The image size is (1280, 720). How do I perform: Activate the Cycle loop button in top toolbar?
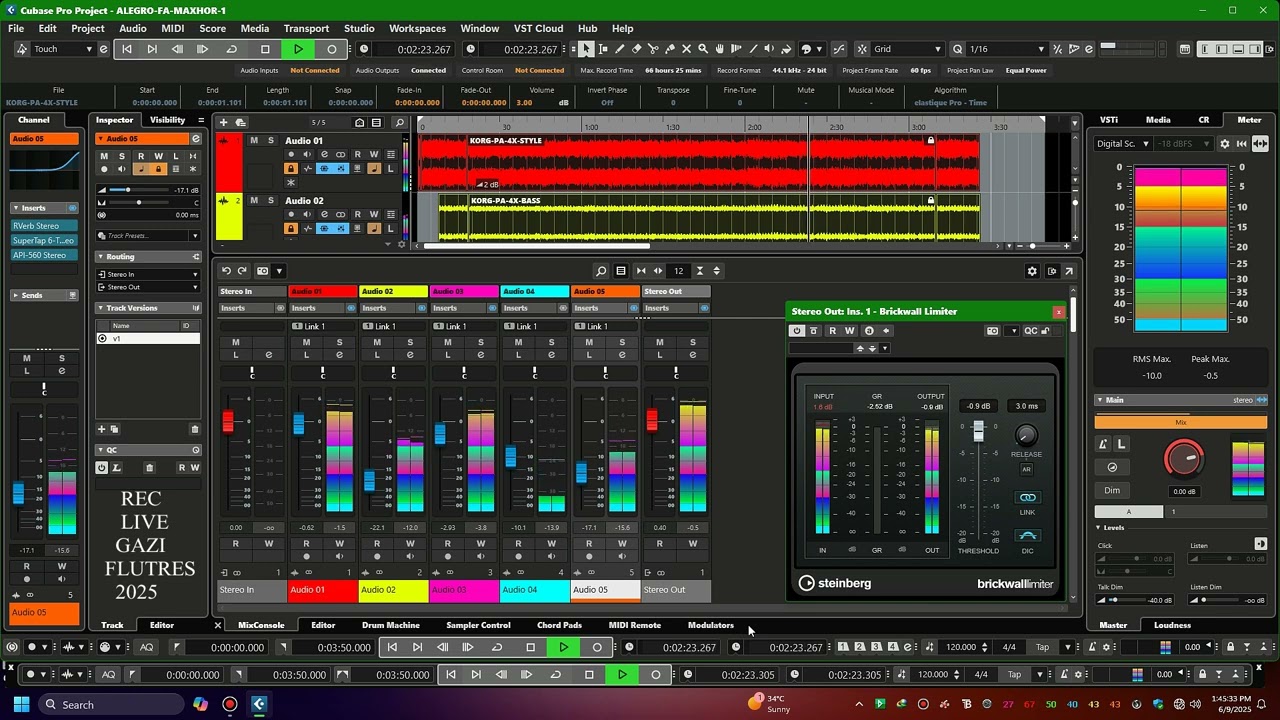coord(232,49)
